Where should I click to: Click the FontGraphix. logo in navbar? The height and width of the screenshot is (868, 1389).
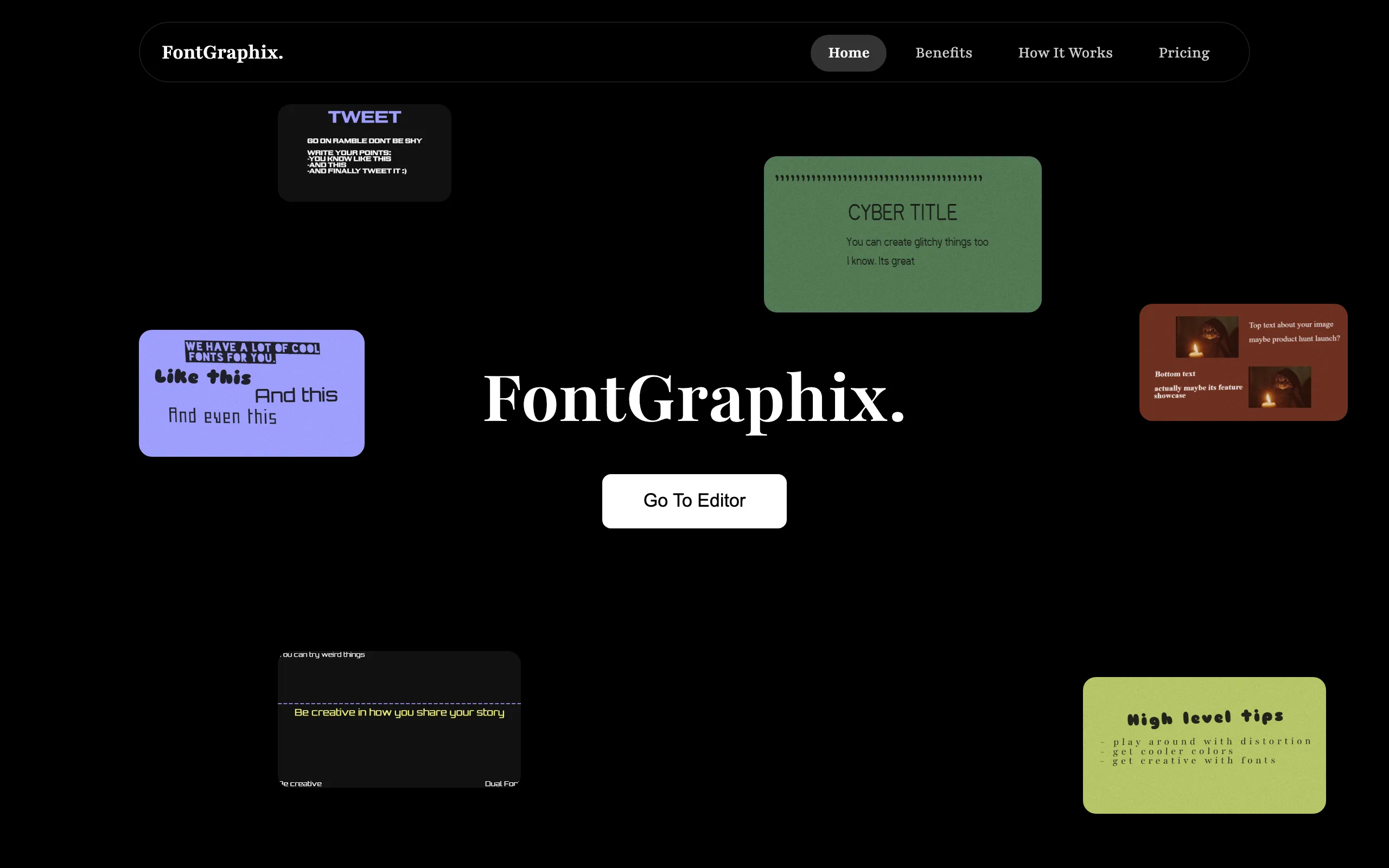click(222, 52)
